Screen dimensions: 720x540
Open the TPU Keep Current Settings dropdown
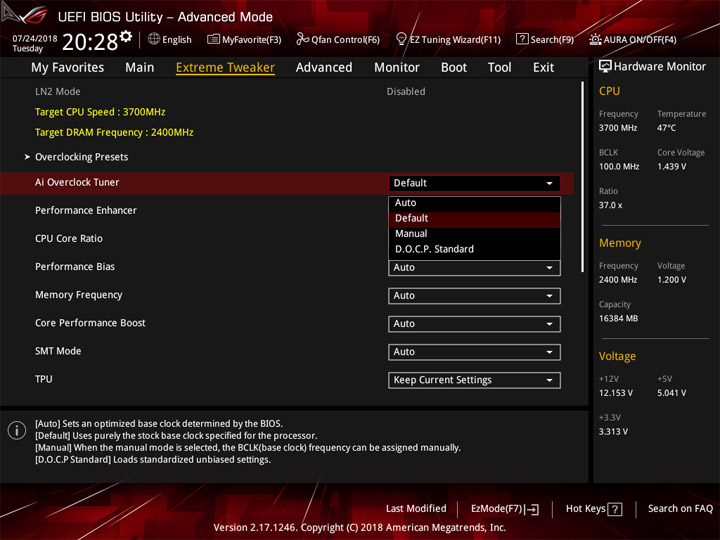474,380
